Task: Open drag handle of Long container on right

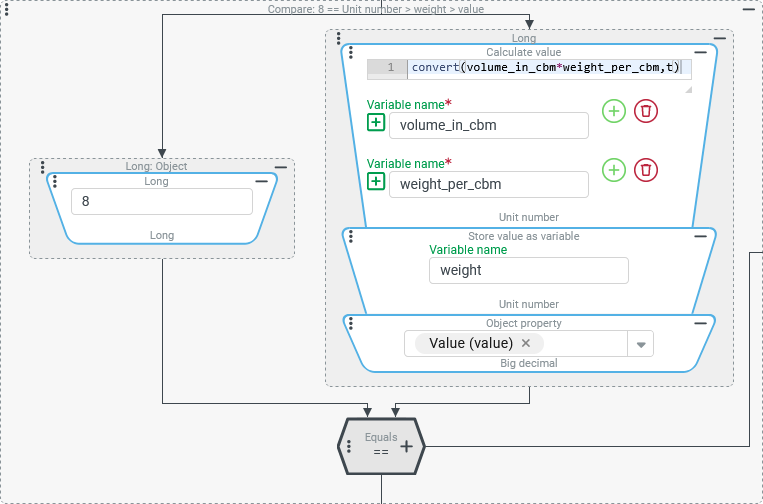Action: (339, 38)
